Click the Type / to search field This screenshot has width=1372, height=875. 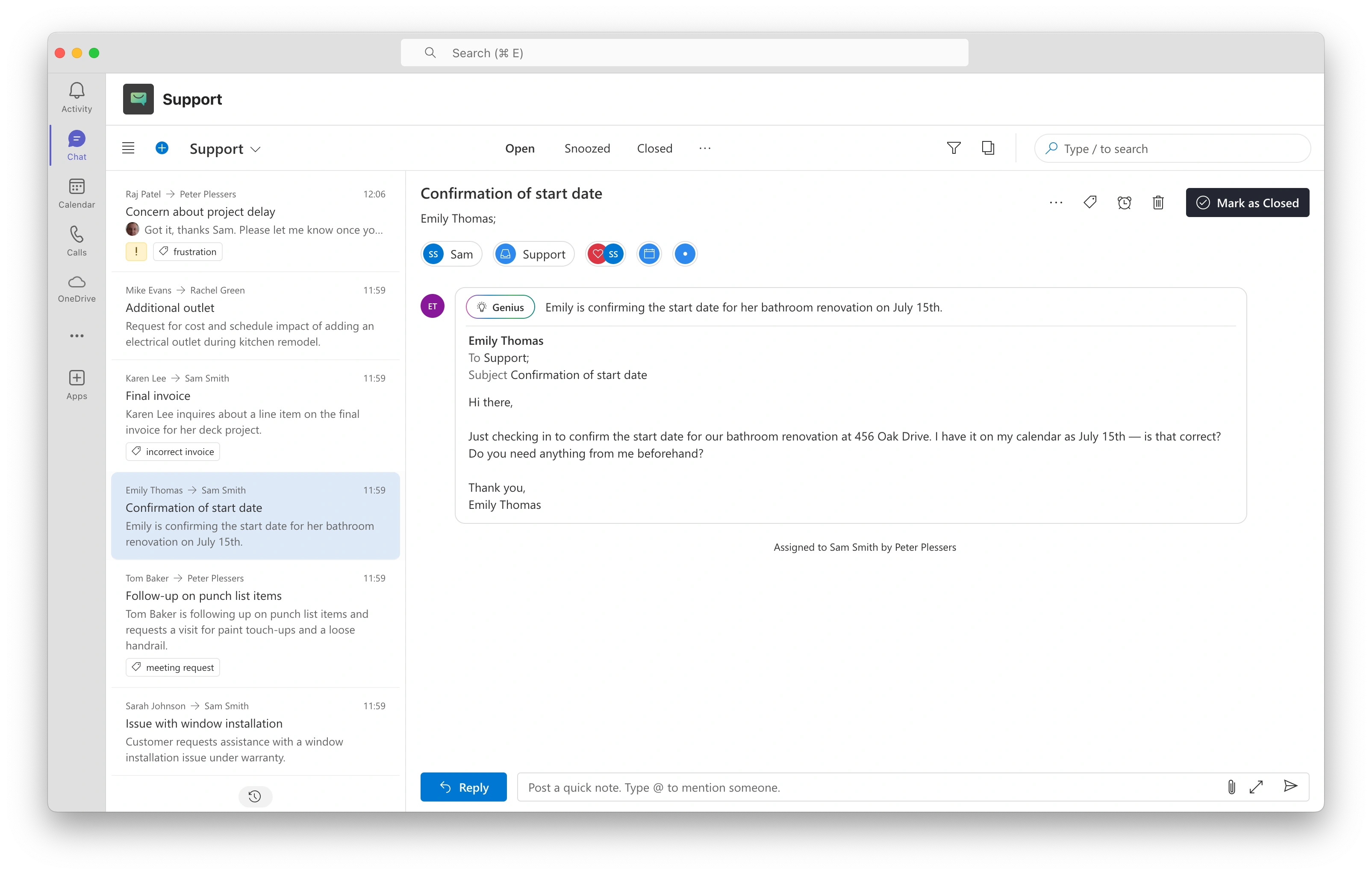pos(1172,149)
